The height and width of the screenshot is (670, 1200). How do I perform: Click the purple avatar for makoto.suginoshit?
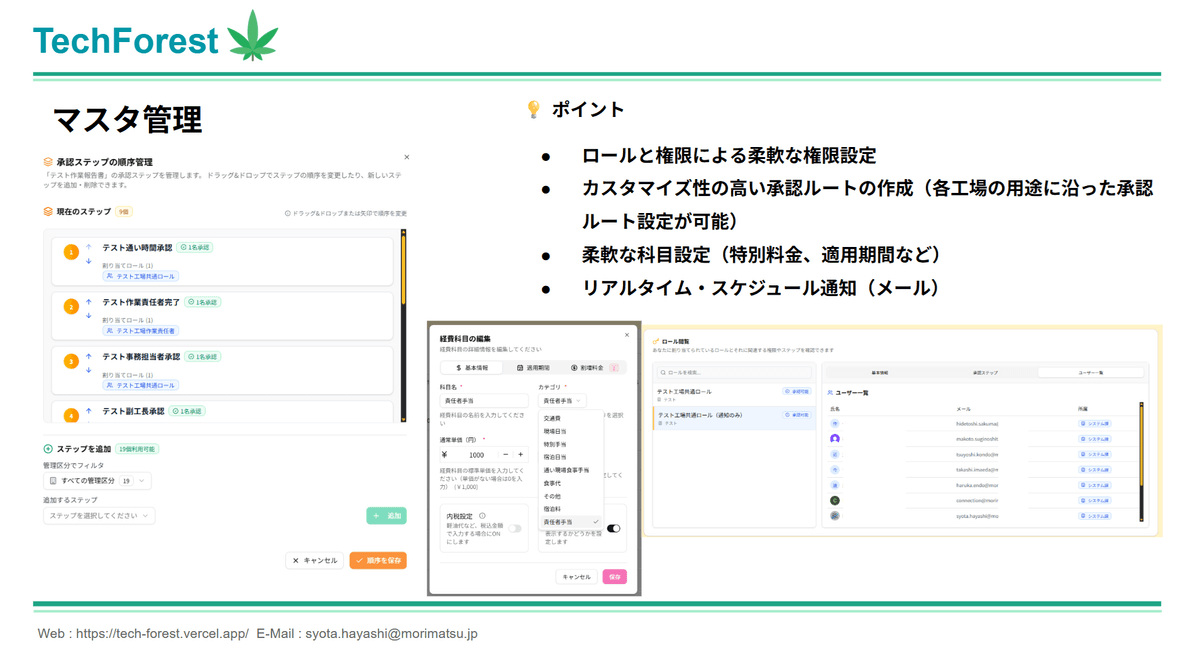(x=834, y=438)
